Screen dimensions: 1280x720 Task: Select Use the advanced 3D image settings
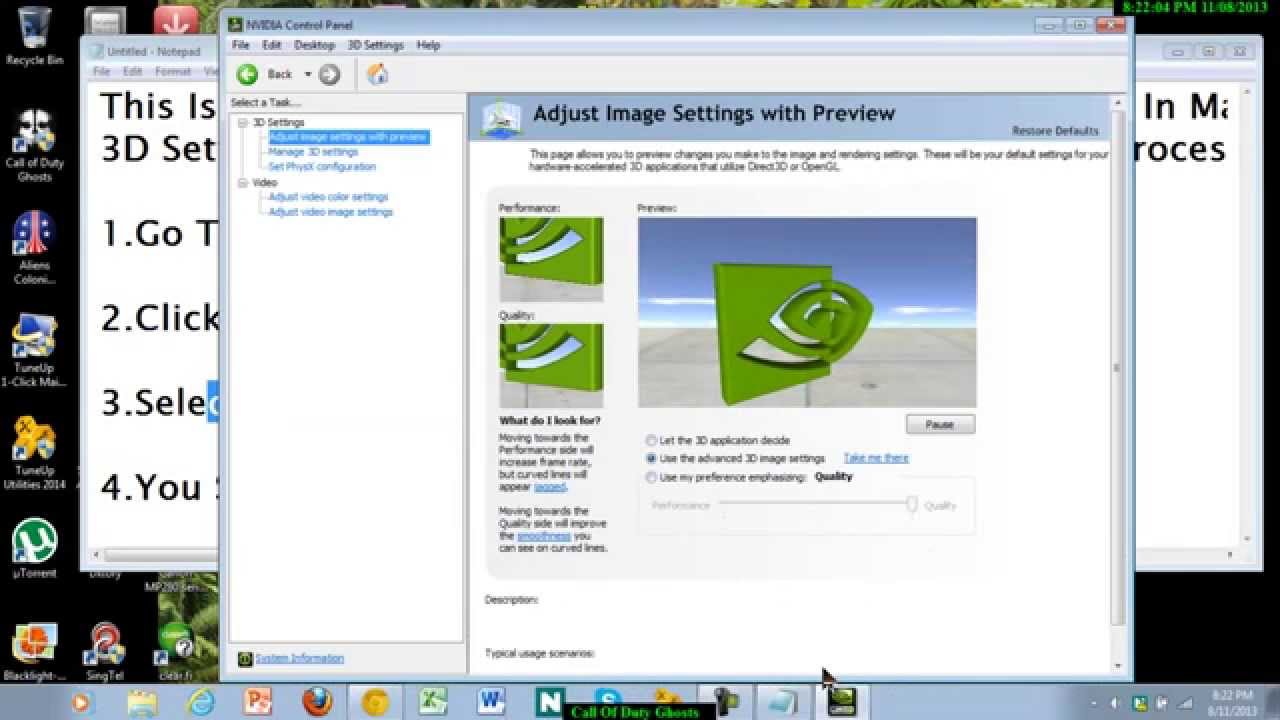735,458
